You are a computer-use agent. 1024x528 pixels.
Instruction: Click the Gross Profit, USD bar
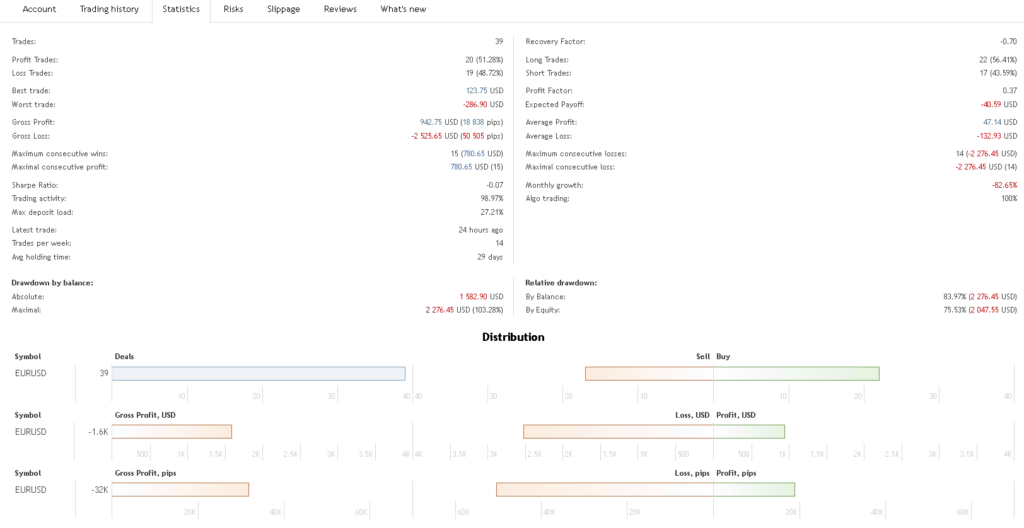point(171,432)
